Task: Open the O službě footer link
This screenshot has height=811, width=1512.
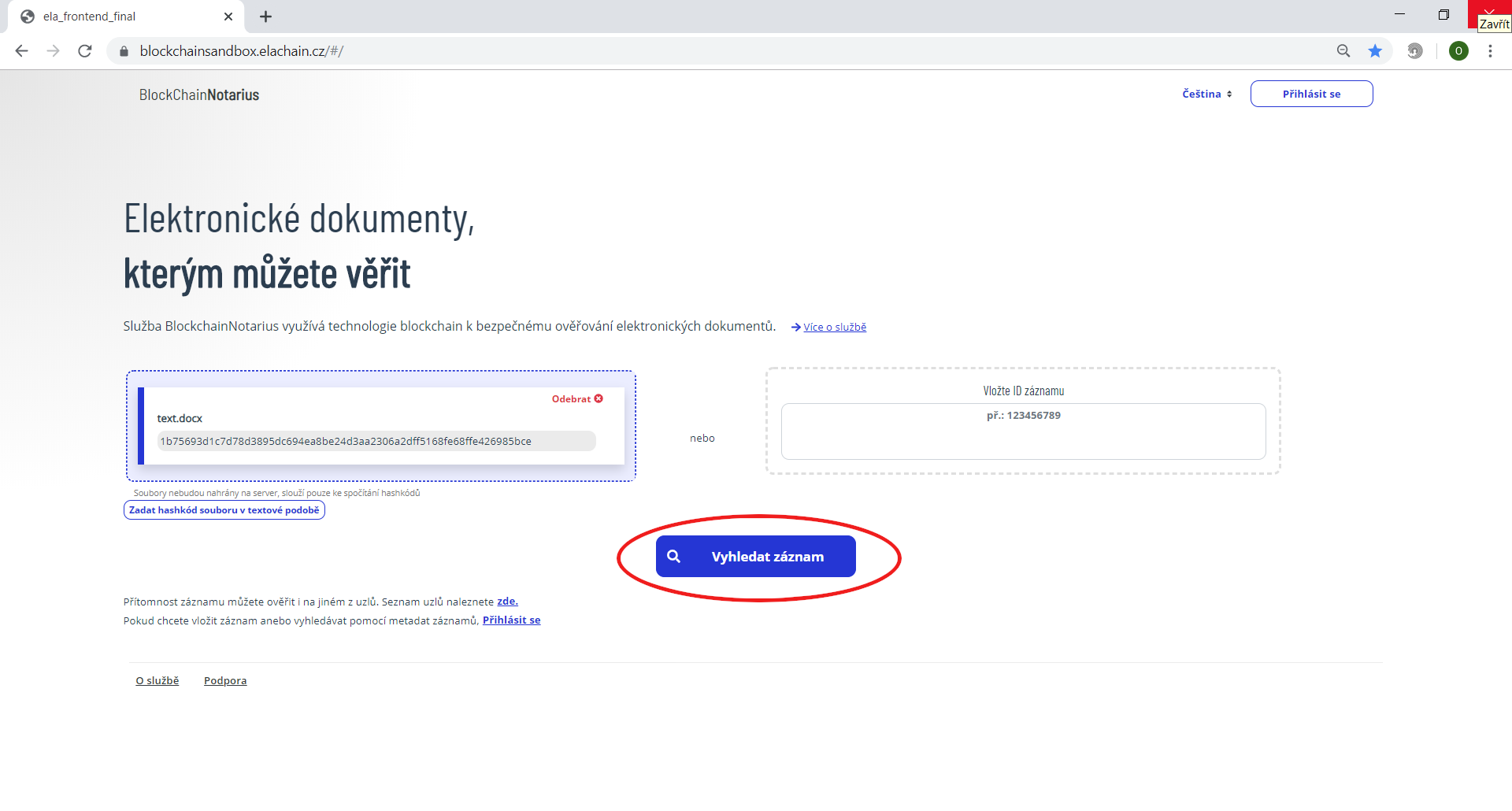Action: pos(157,681)
